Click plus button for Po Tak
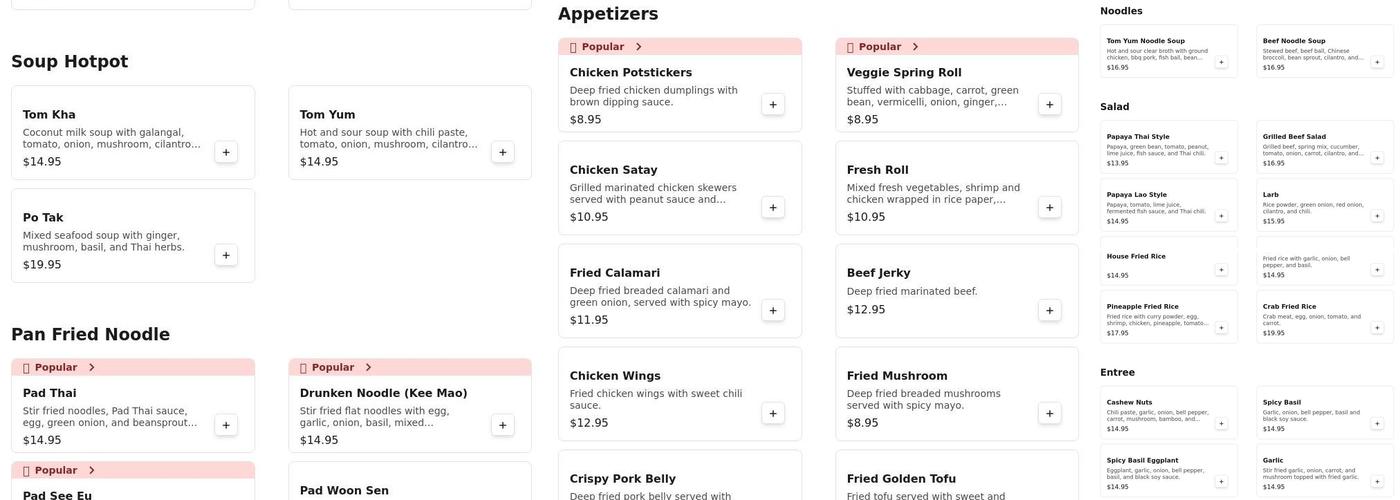The image size is (1400, 500). pyautogui.click(x=226, y=255)
